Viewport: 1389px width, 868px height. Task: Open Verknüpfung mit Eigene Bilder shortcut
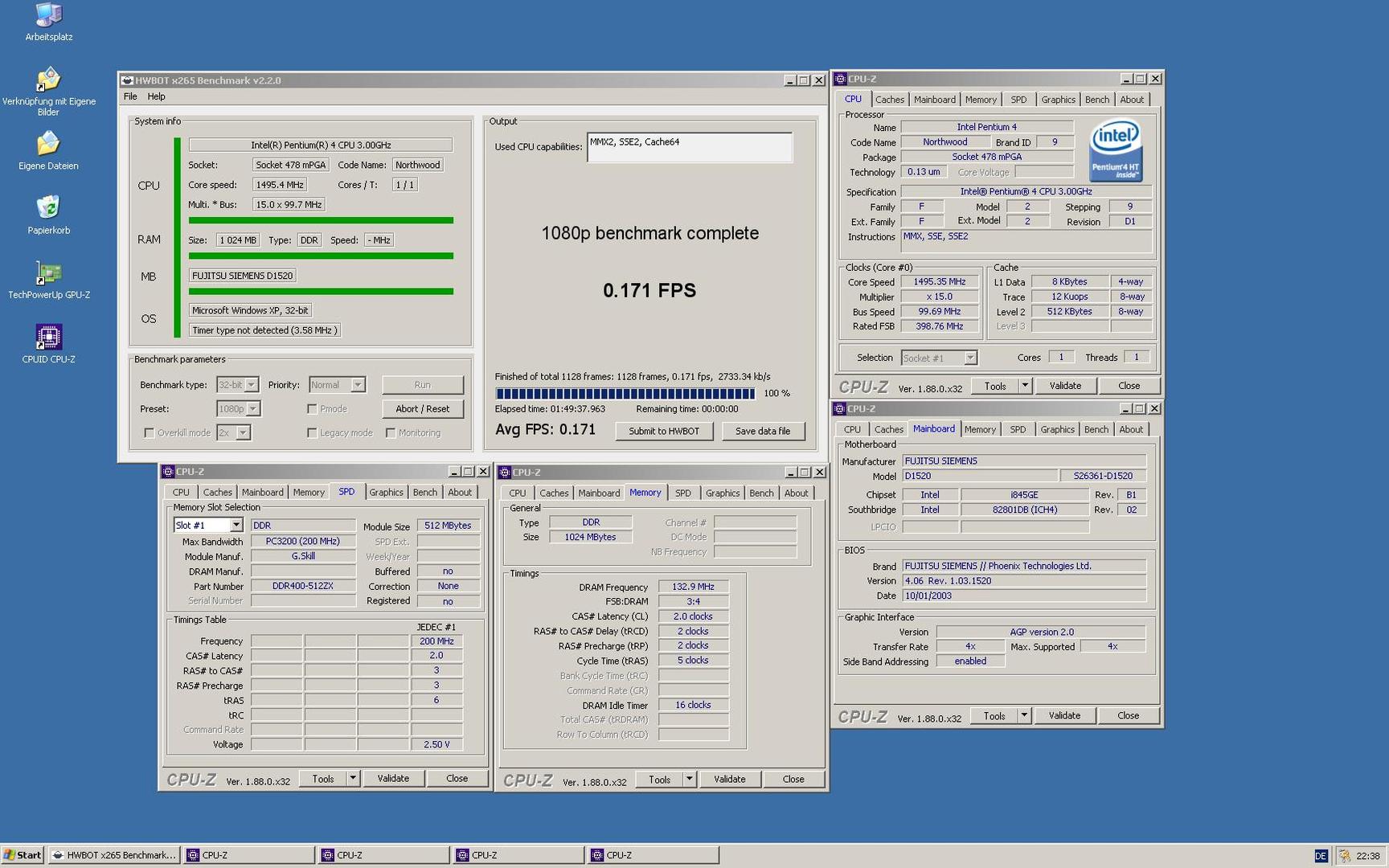pyautogui.click(x=48, y=91)
